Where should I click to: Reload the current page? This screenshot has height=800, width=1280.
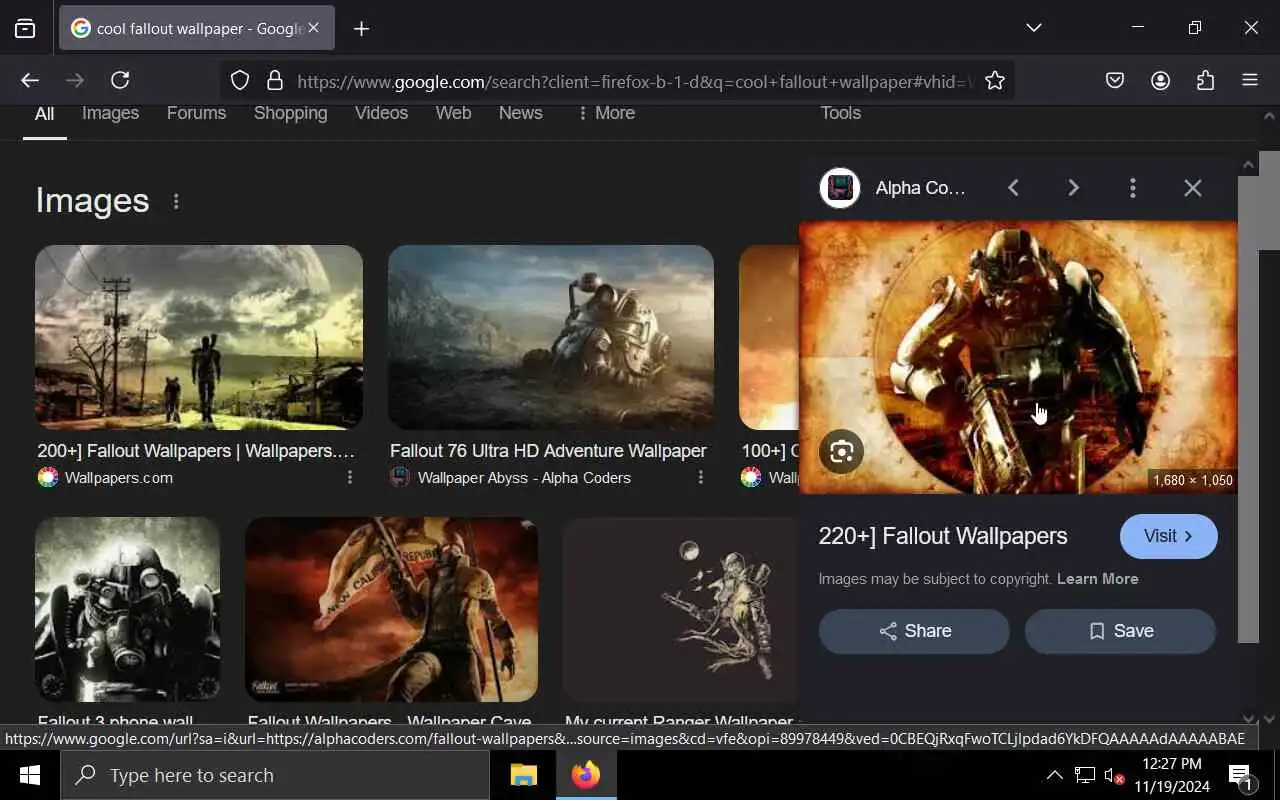point(120,81)
